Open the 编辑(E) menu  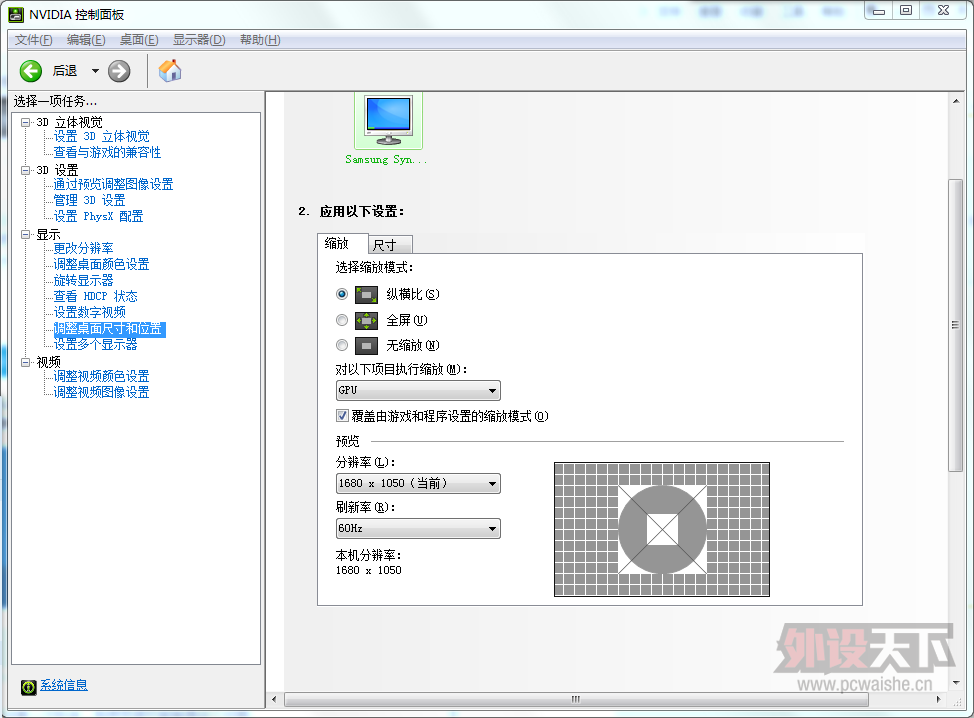(86, 40)
